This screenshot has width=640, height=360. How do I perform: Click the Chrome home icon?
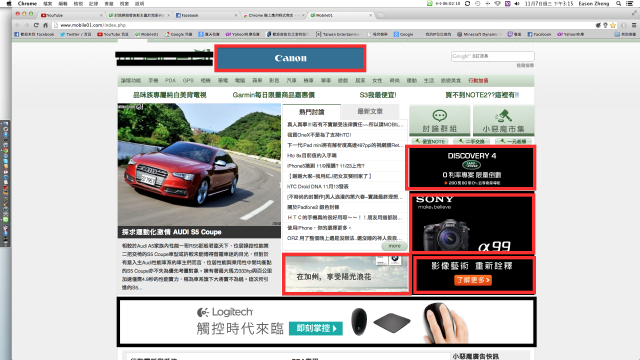(x=45, y=25)
